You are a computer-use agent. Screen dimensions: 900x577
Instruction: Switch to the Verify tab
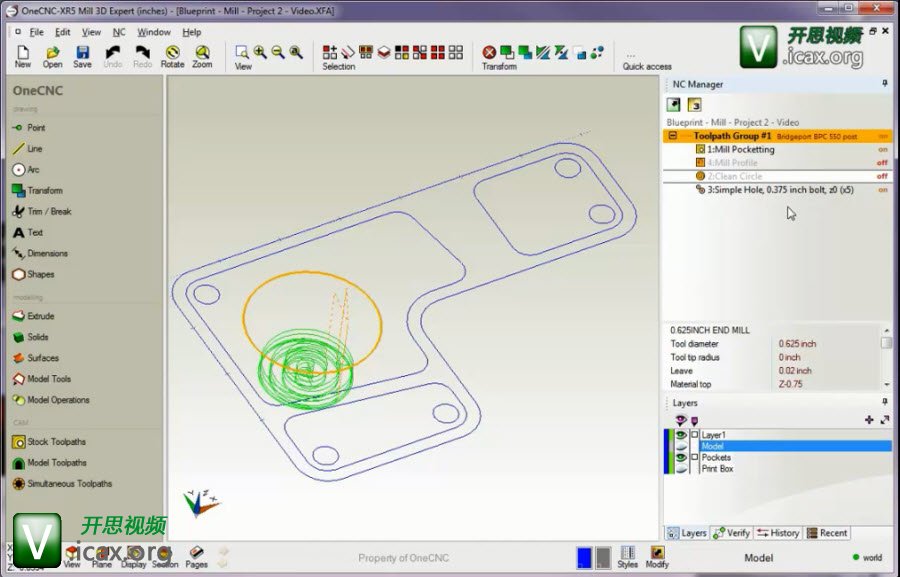click(731, 533)
